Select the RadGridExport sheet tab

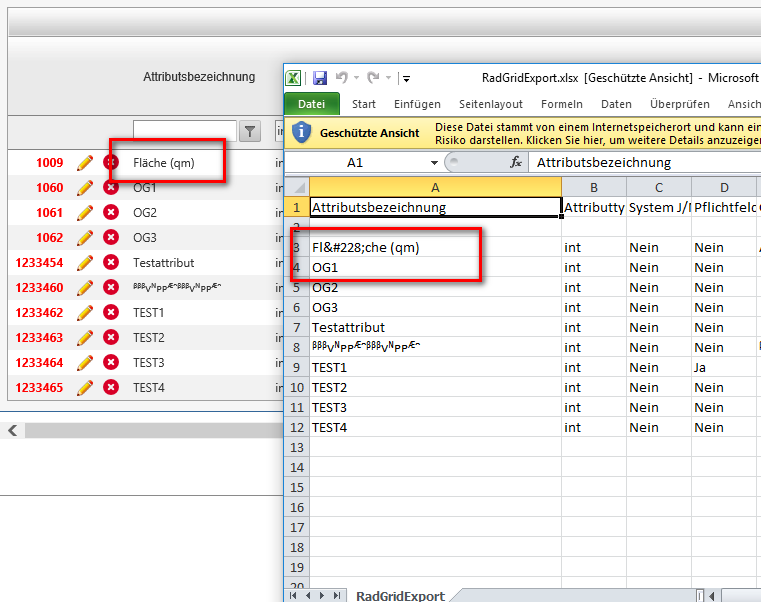[x=400, y=596]
